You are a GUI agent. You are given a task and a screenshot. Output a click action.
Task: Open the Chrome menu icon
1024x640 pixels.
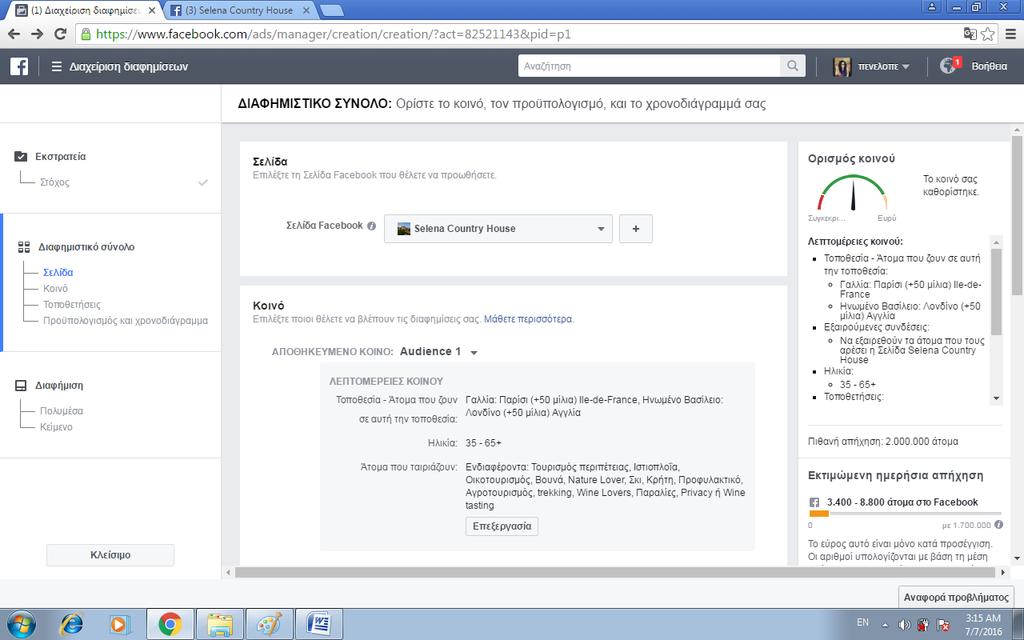(x=1010, y=34)
